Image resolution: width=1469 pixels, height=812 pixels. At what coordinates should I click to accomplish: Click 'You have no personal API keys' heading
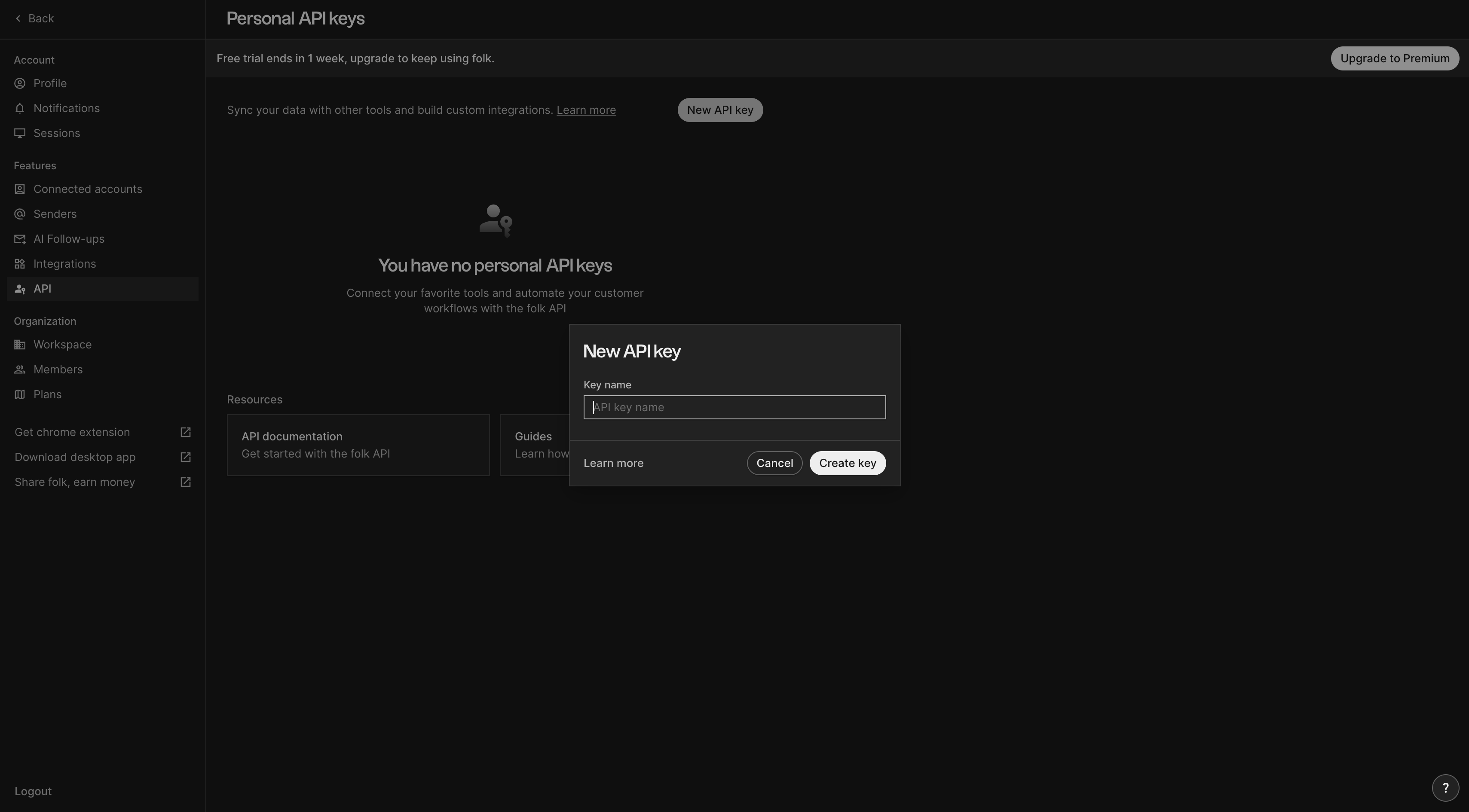495,265
